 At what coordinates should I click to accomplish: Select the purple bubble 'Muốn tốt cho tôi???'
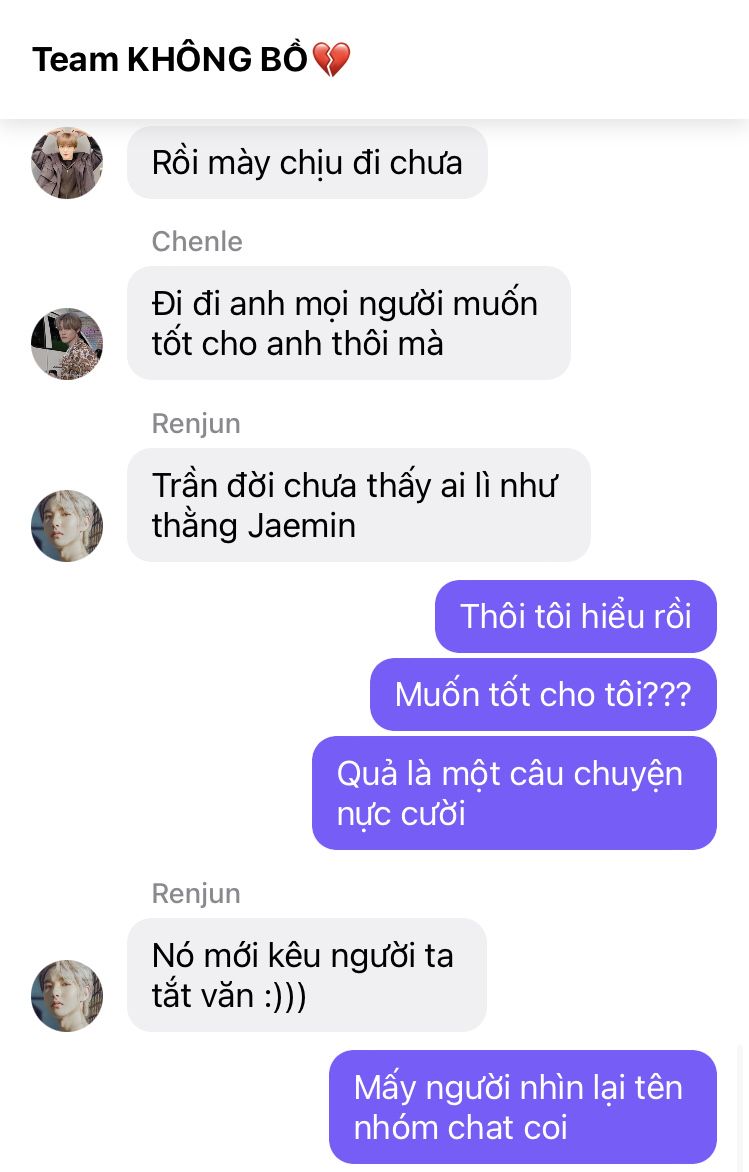[x=543, y=694]
